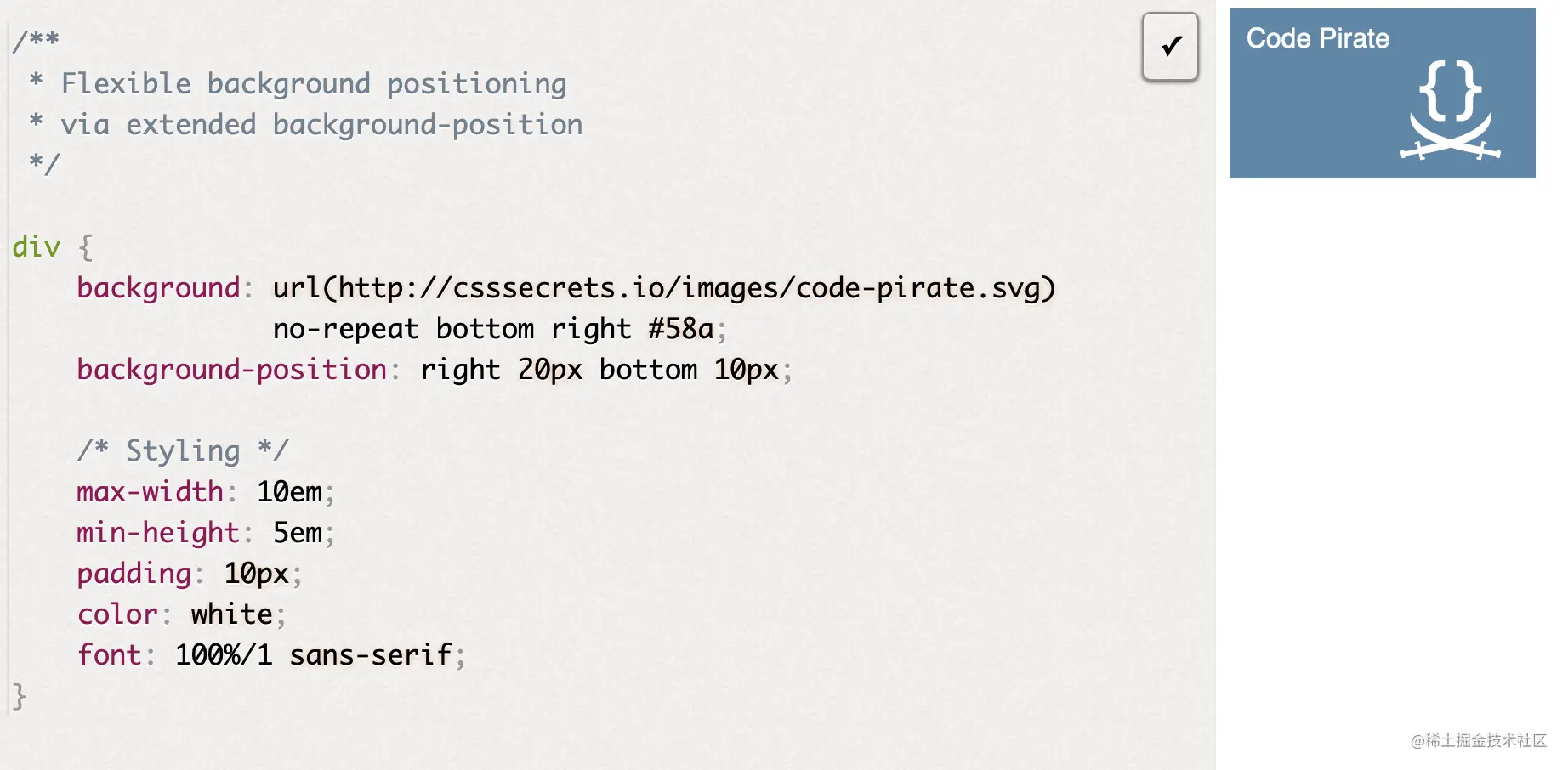
Task: Click the background-position property name
Action: [231, 370]
